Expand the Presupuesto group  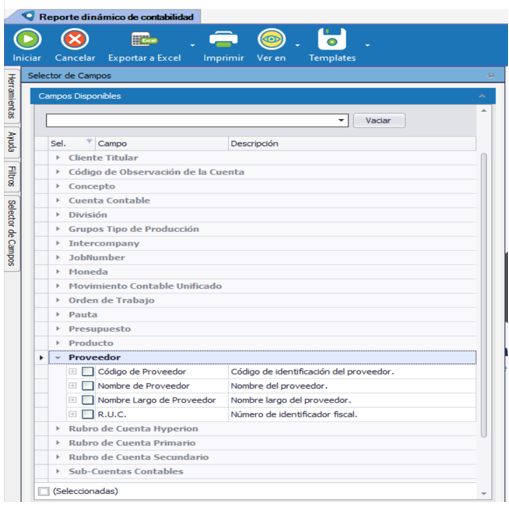[x=58, y=329]
